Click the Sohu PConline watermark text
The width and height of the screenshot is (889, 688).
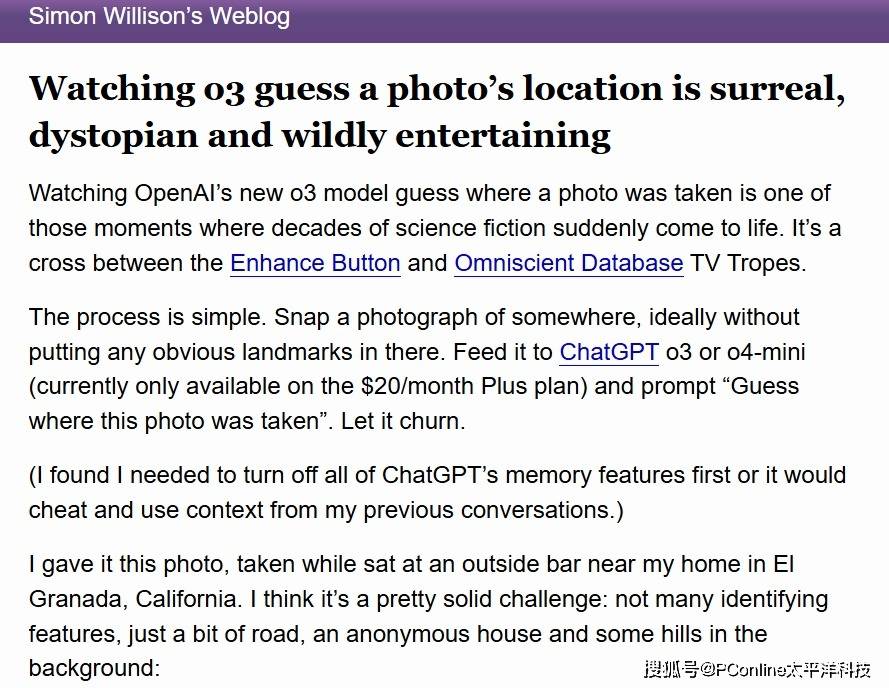click(x=756, y=668)
